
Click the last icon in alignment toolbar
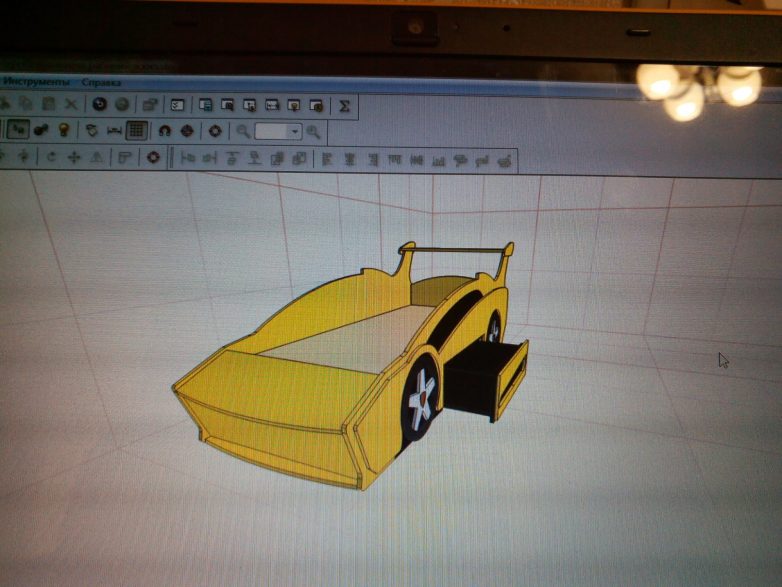[505, 158]
